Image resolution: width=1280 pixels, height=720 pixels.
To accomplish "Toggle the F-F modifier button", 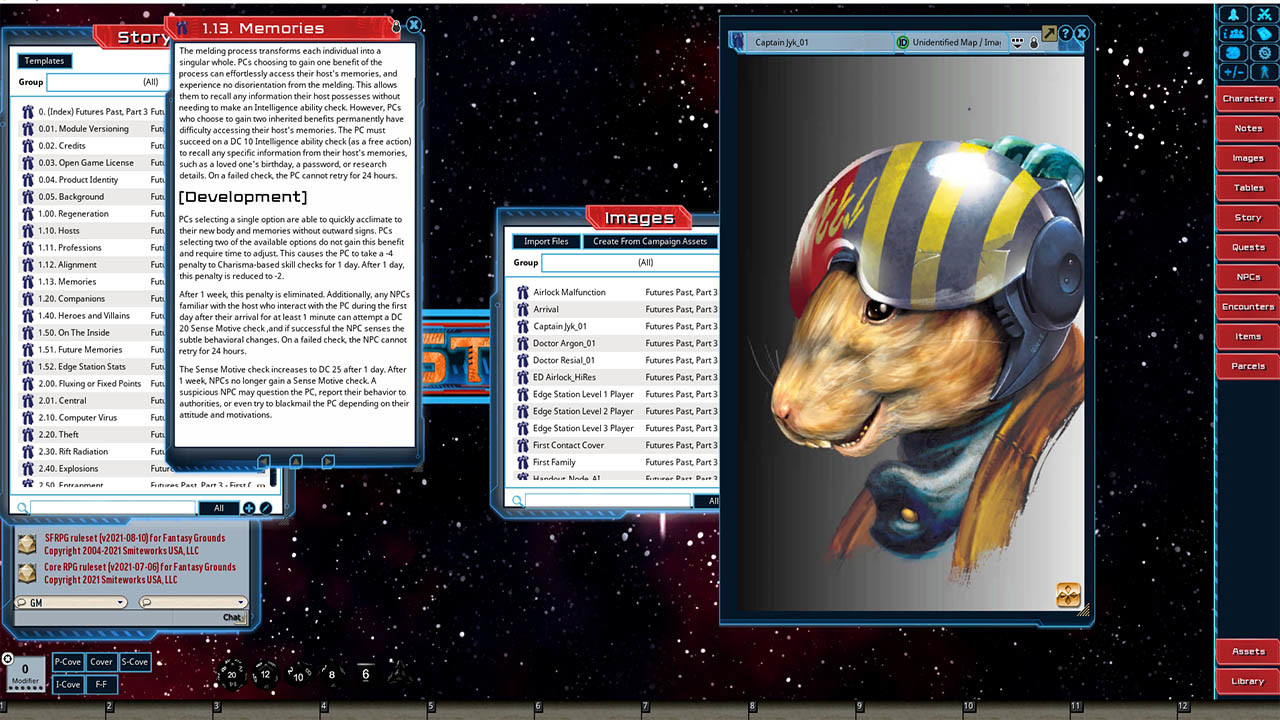I will tap(101, 685).
